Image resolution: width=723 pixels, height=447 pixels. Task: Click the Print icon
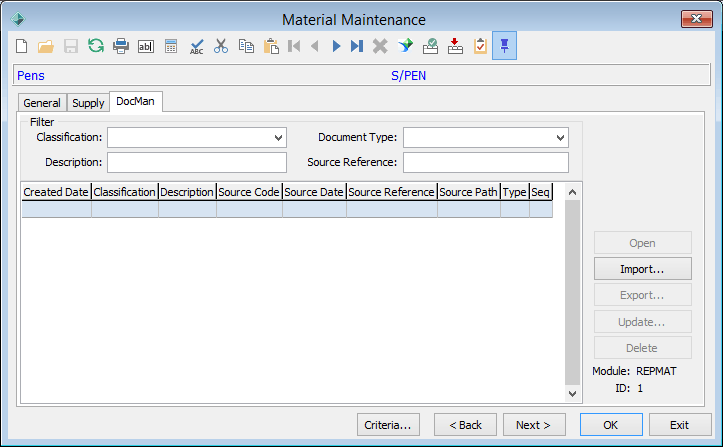point(121,46)
